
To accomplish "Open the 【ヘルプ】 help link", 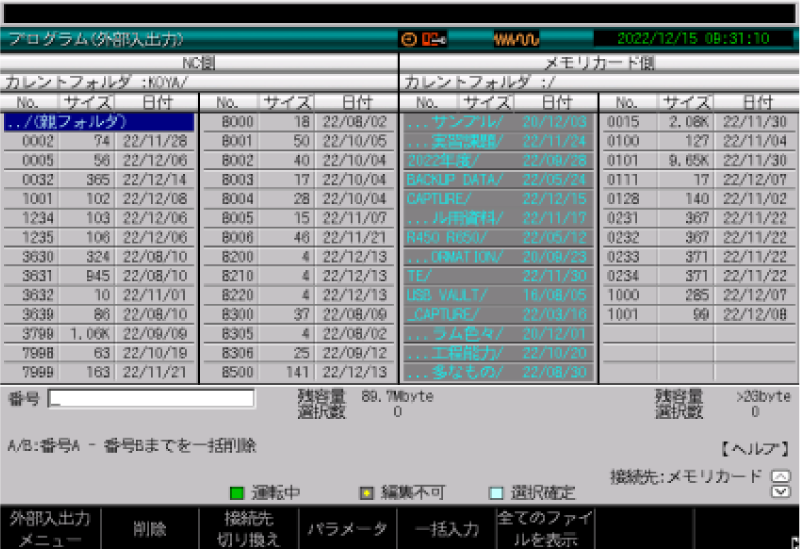I will click(x=755, y=450).
